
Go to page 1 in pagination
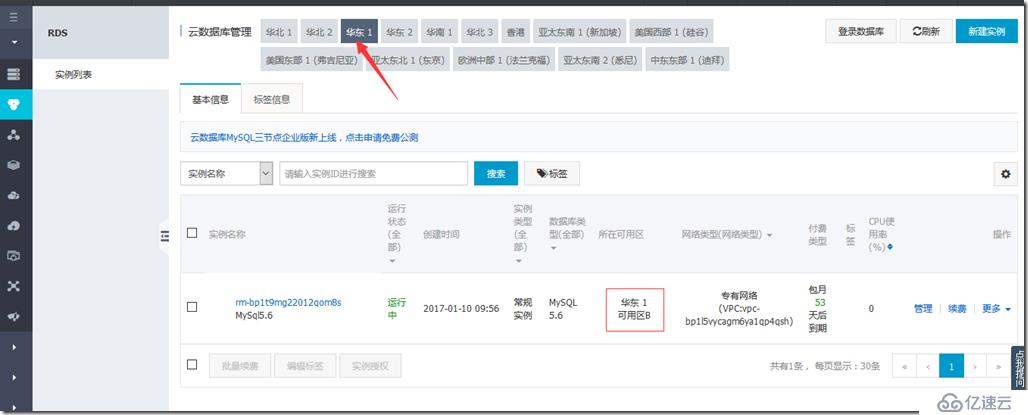[951, 366]
